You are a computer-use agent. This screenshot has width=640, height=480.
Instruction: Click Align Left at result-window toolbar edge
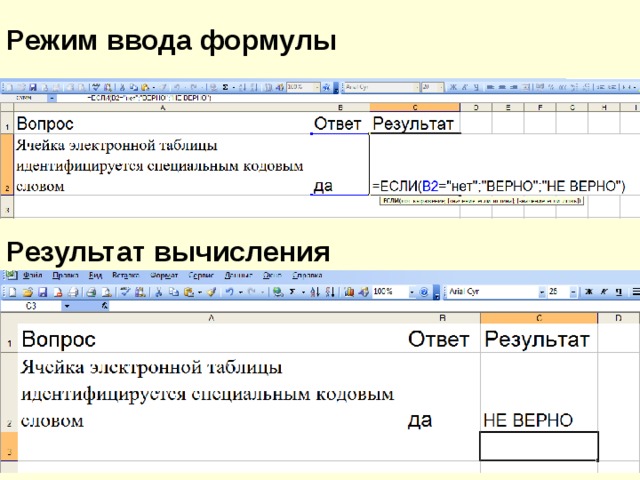tap(635, 292)
